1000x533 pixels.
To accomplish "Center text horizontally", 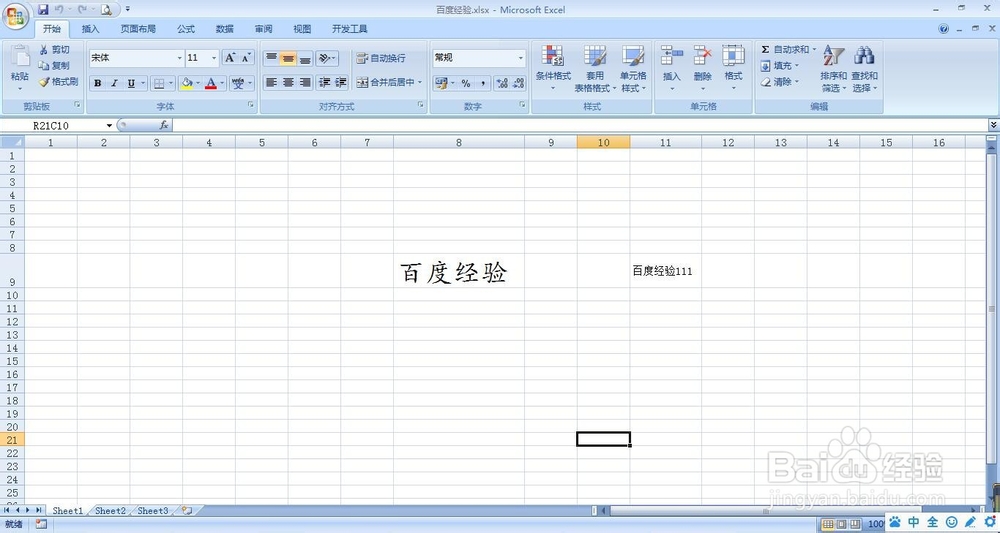I will tap(288, 82).
